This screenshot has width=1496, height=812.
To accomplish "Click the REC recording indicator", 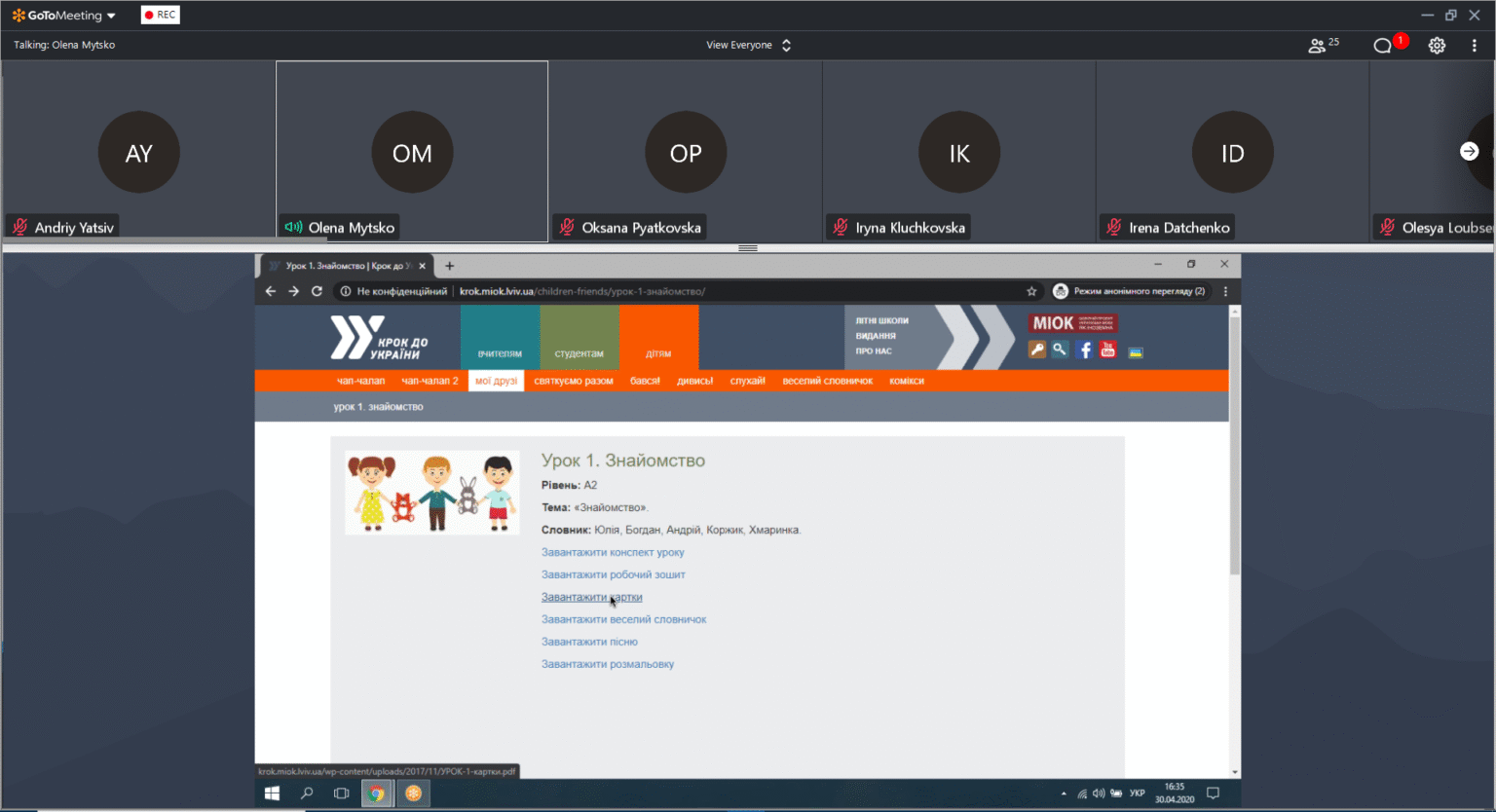I will [x=161, y=15].
